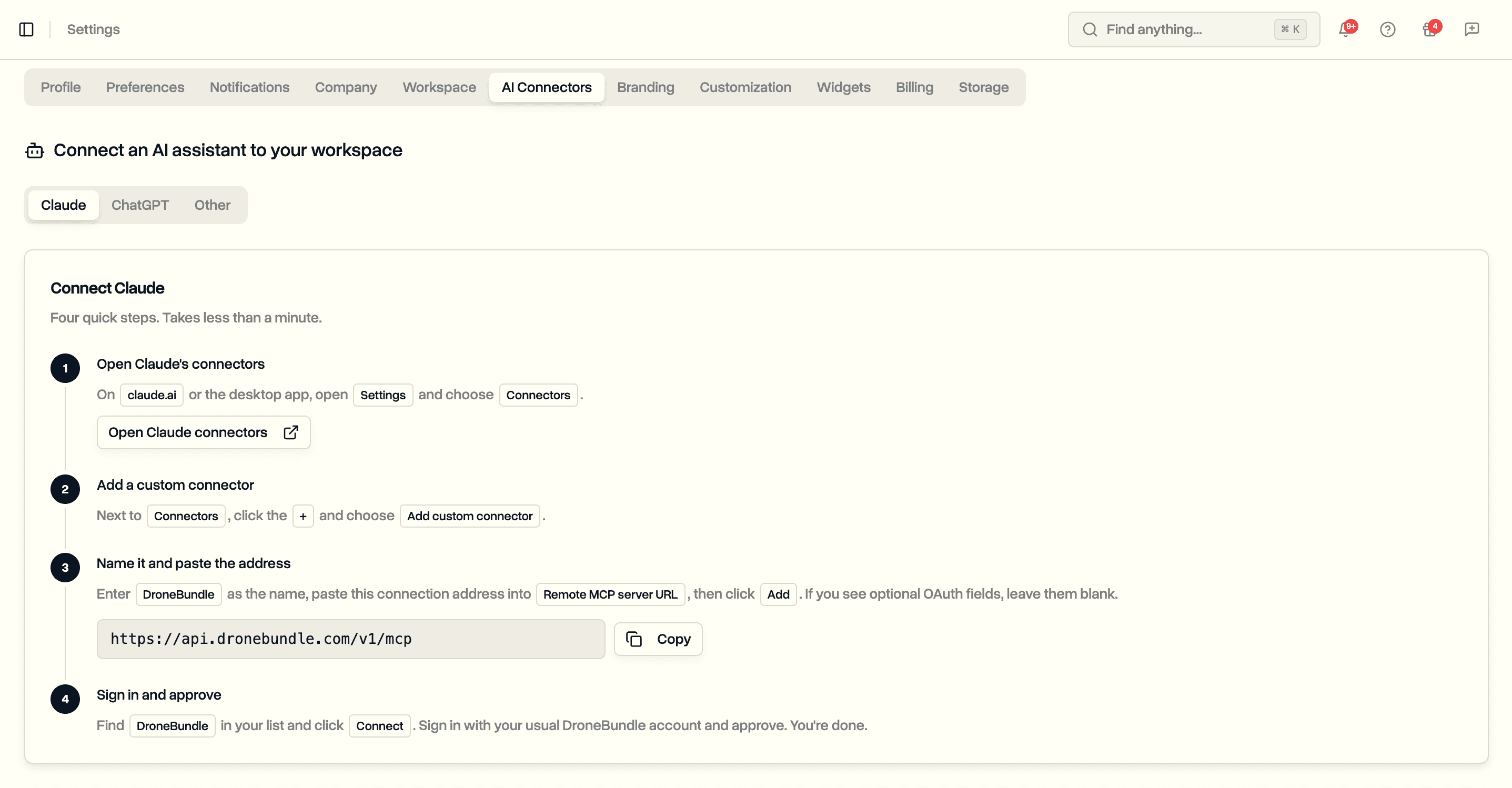Click the Connect an AI assistant heading

[228, 150]
